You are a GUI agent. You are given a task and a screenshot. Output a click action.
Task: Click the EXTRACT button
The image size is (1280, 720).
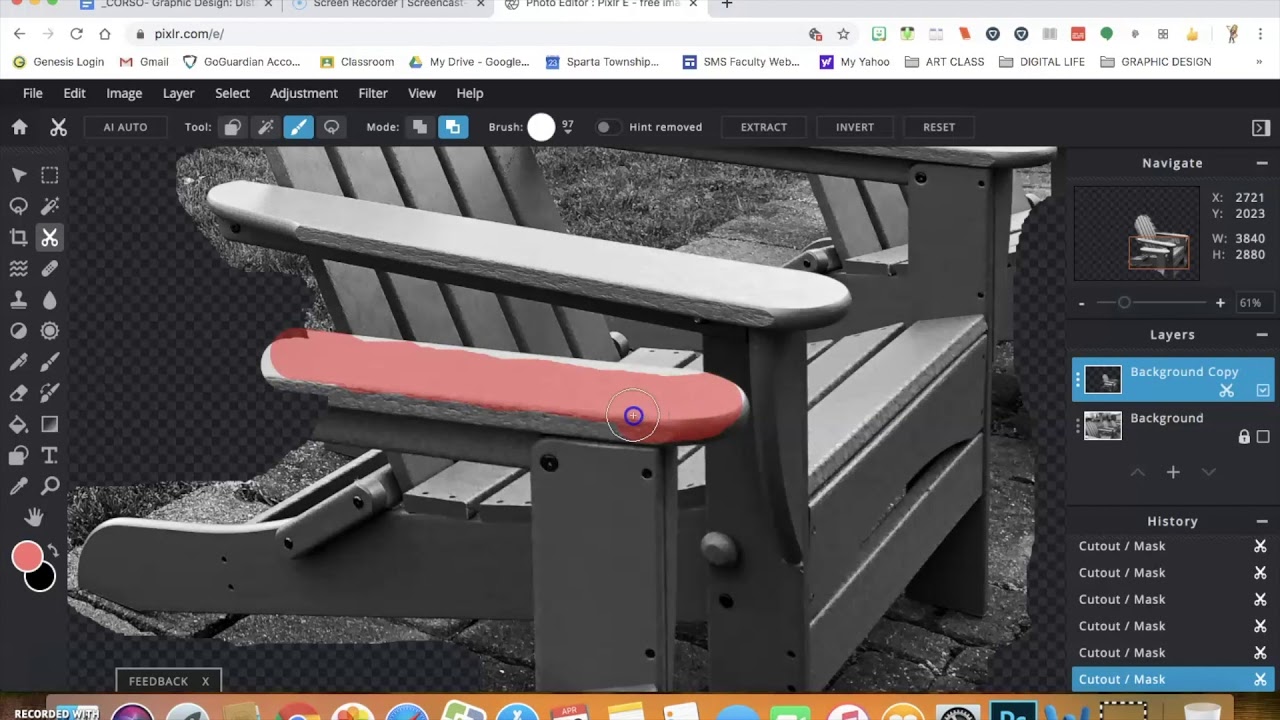point(764,127)
